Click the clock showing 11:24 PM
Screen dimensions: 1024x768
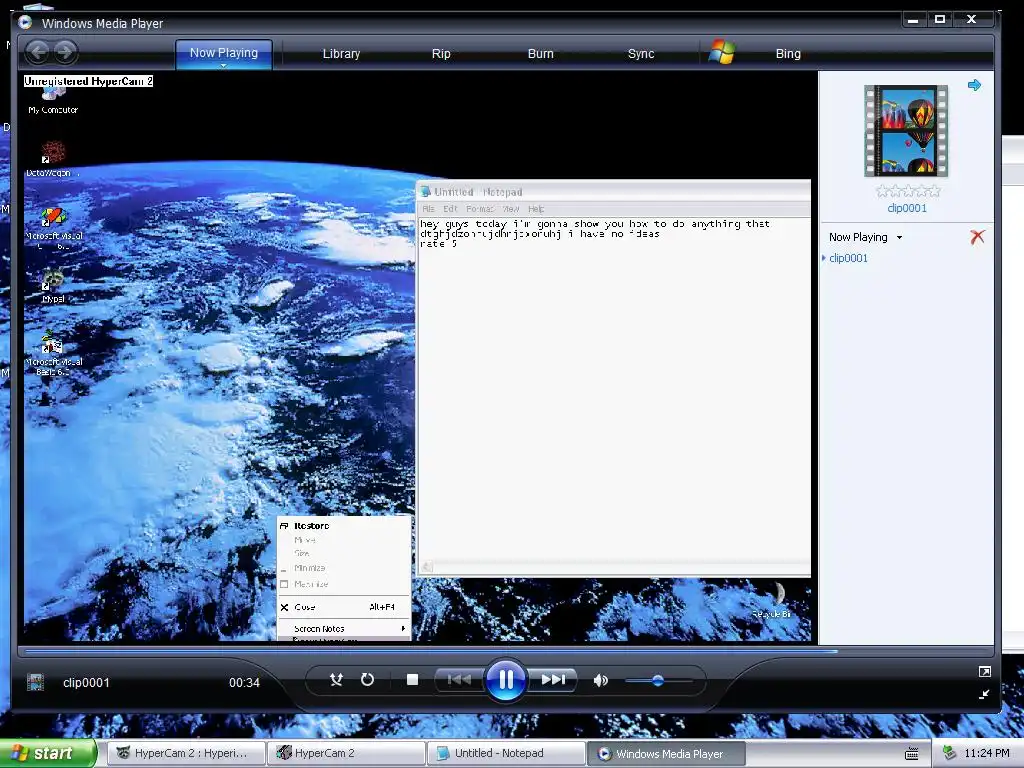click(986, 754)
